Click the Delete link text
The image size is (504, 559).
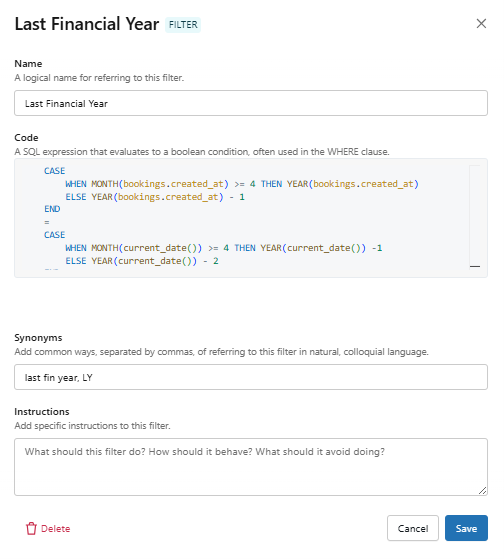click(x=56, y=528)
